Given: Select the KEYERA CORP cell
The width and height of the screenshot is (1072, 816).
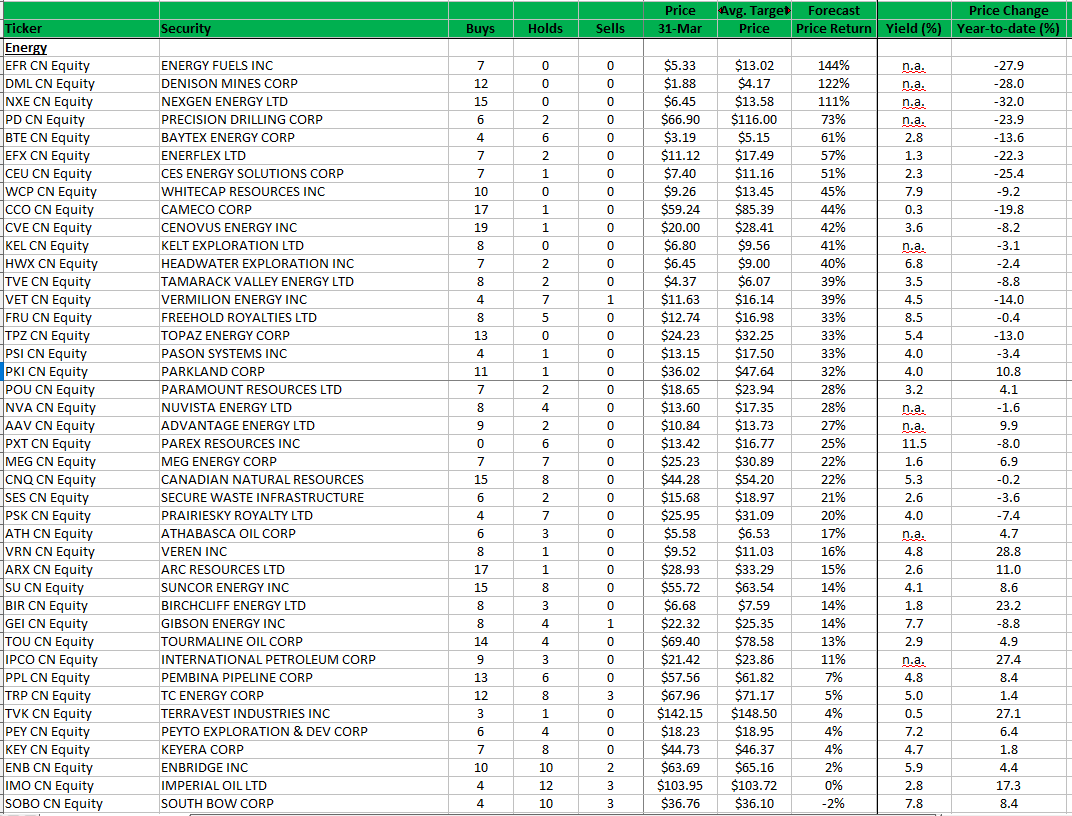Looking at the screenshot, I should click(x=304, y=750).
